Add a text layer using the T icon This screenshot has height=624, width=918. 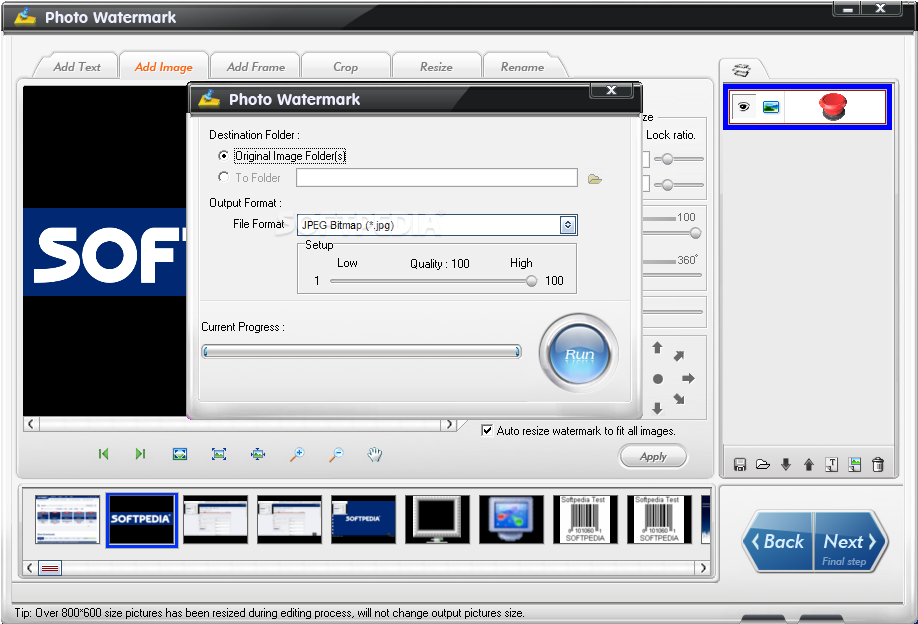tap(831, 465)
